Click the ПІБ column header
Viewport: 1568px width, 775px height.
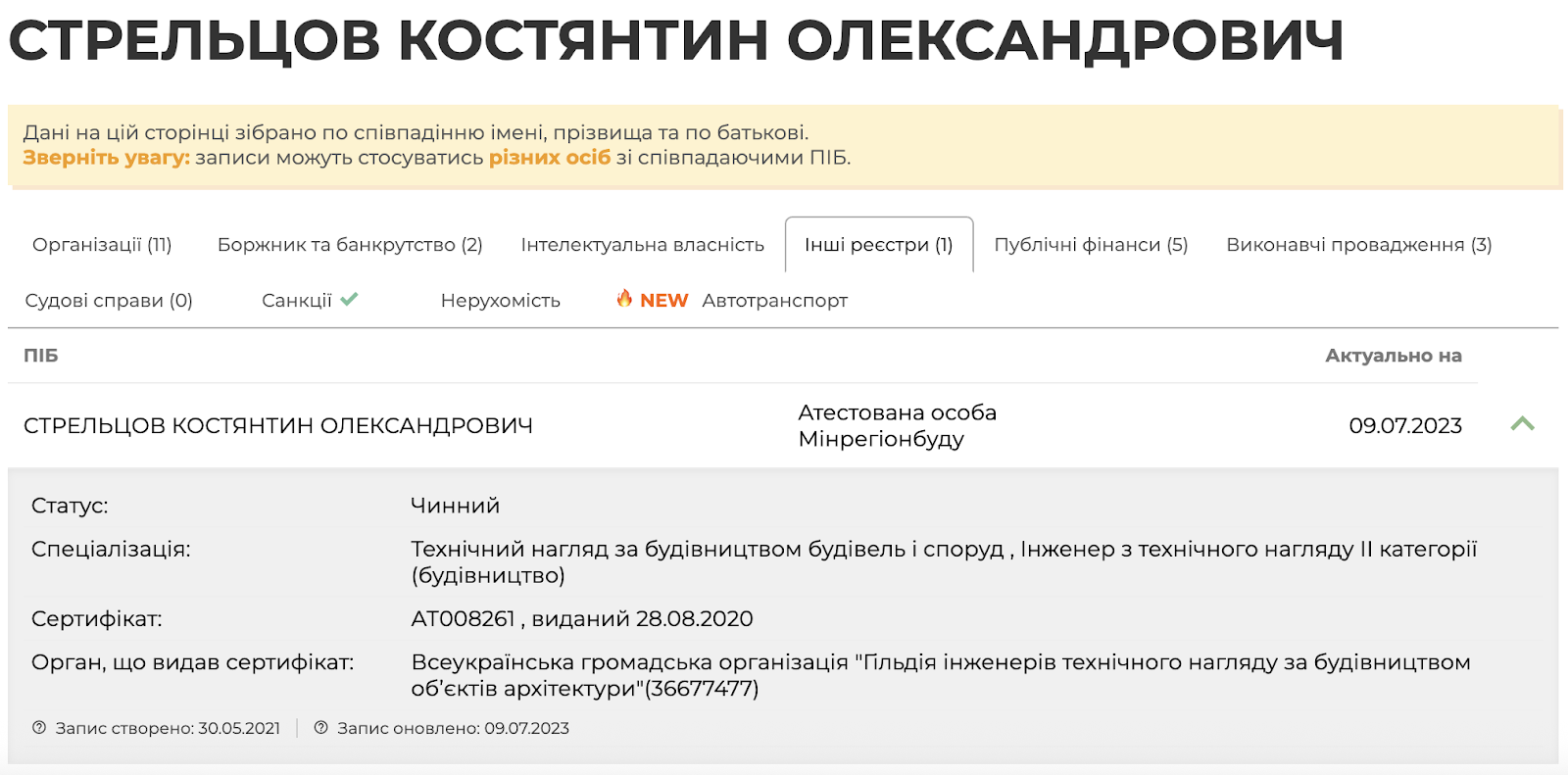pyautogui.click(x=41, y=356)
